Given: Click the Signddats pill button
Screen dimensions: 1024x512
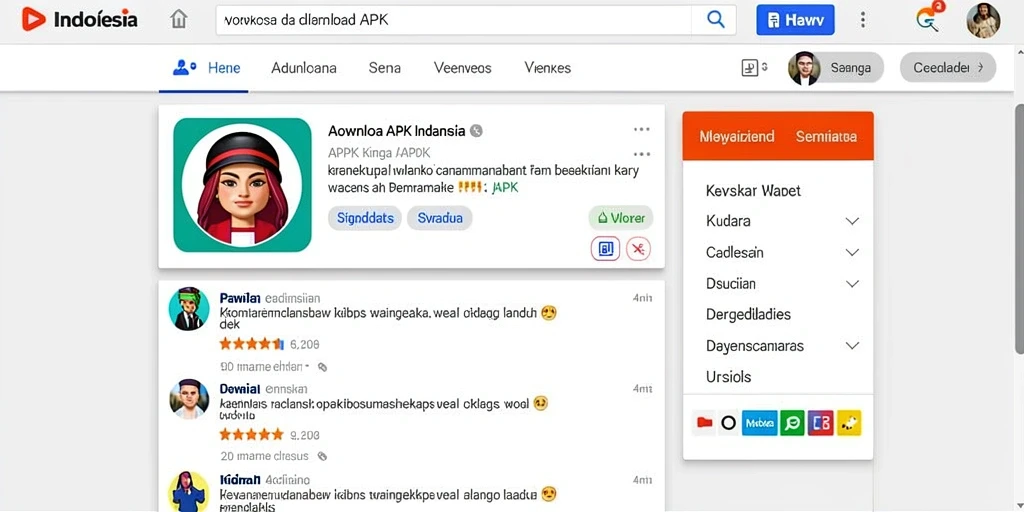Looking at the screenshot, I should coord(365,218).
